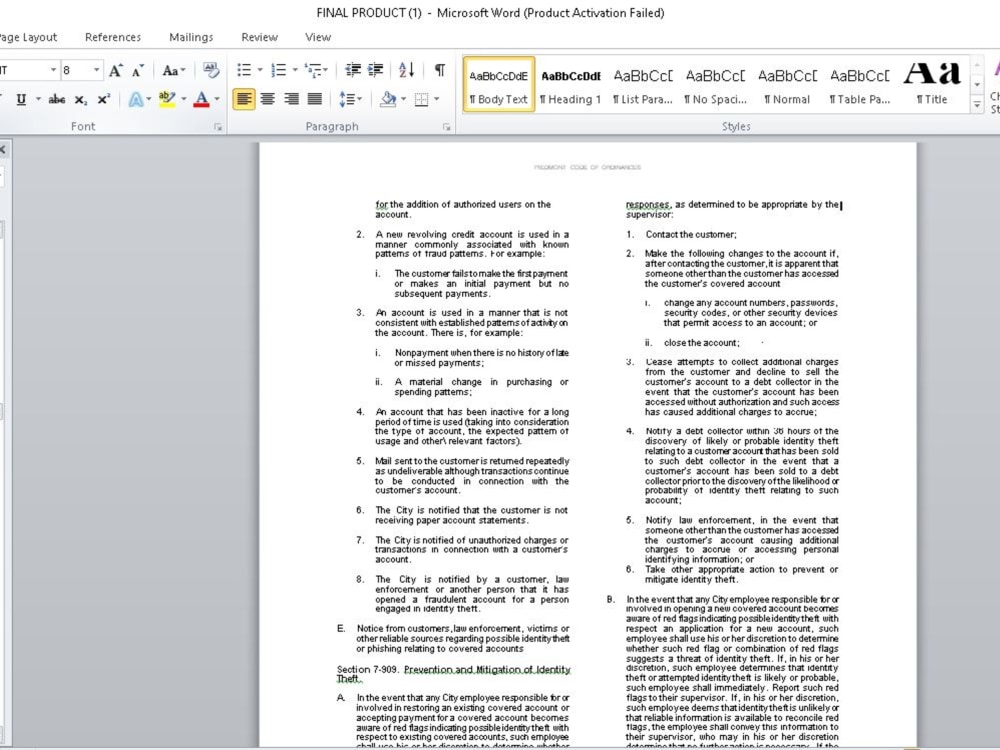Click the Multilevel List icon
The image size is (1000, 750).
(312, 70)
